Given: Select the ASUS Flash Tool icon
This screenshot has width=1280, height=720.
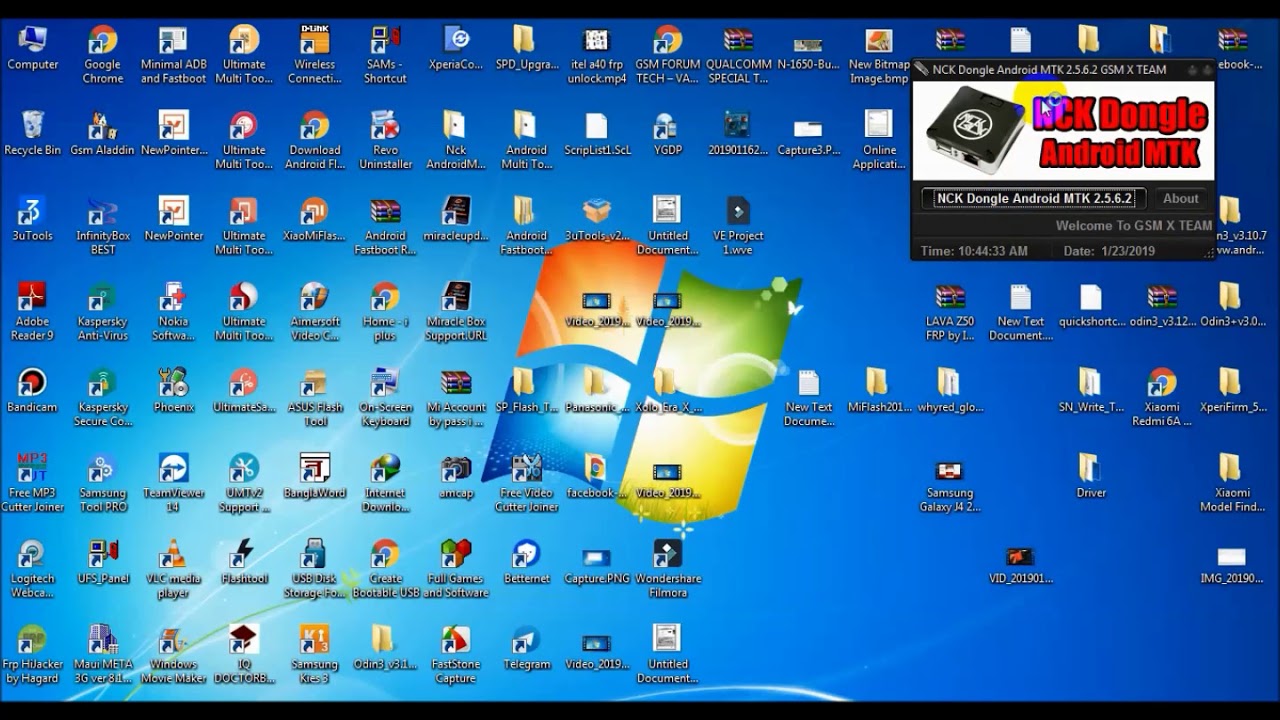Looking at the screenshot, I should (x=315, y=398).
